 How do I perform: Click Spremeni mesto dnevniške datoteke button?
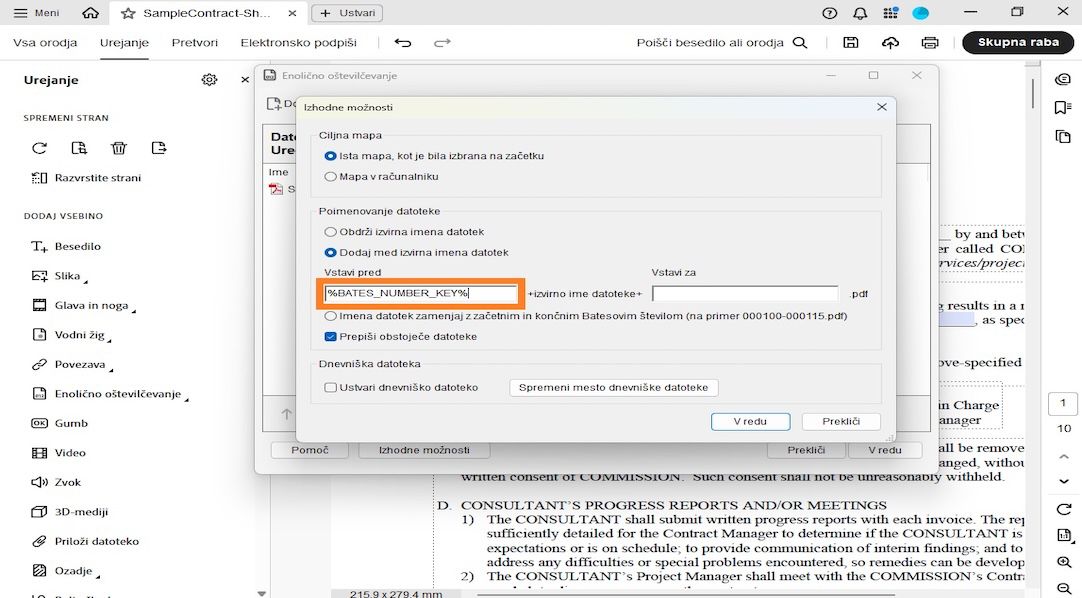click(613, 387)
